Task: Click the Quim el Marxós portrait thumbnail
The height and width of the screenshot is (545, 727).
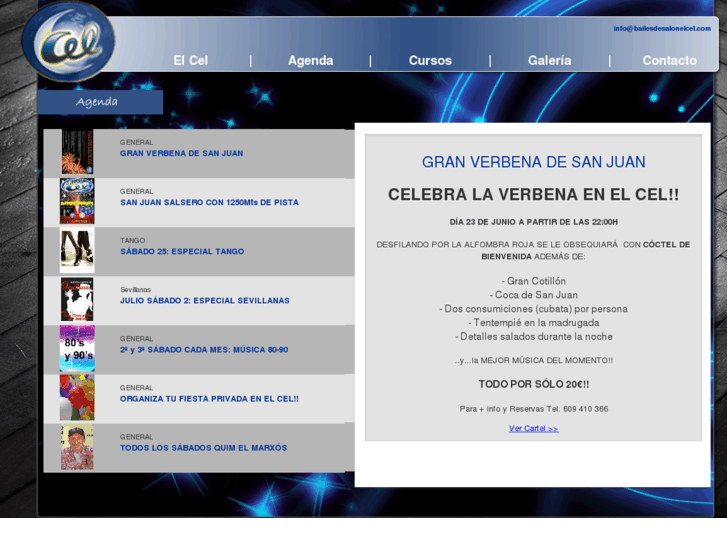Action: [77, 447]
